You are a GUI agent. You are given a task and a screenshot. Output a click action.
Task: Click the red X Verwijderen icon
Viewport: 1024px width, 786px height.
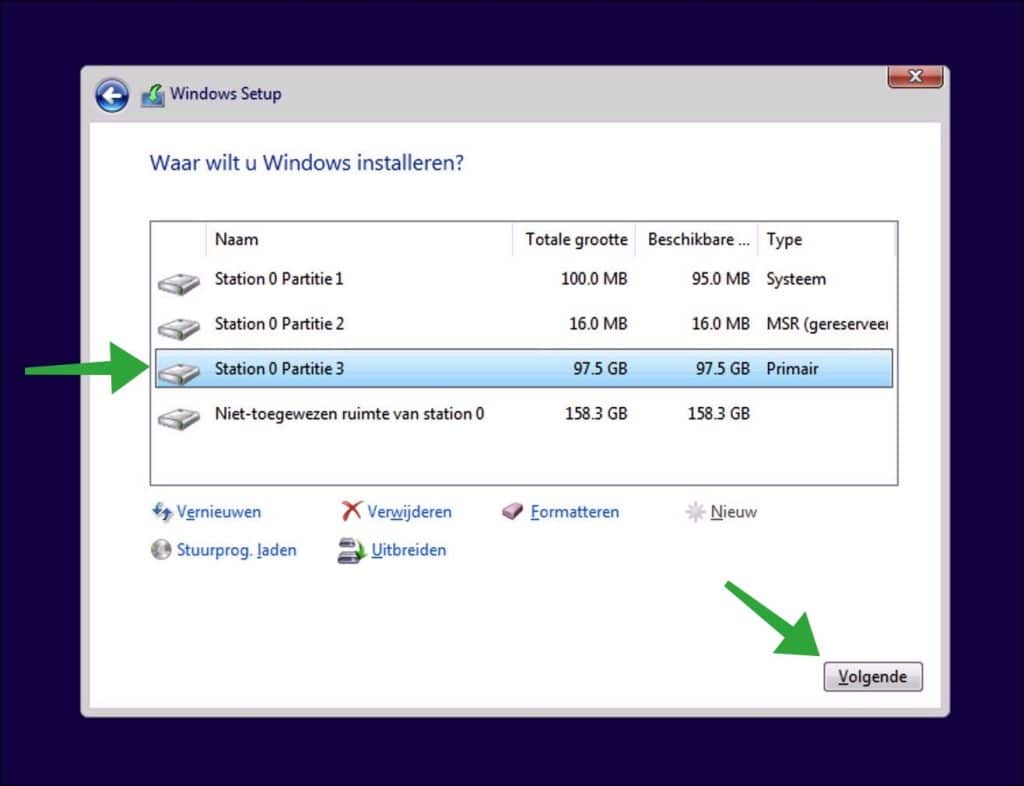(x=351, y=511)
